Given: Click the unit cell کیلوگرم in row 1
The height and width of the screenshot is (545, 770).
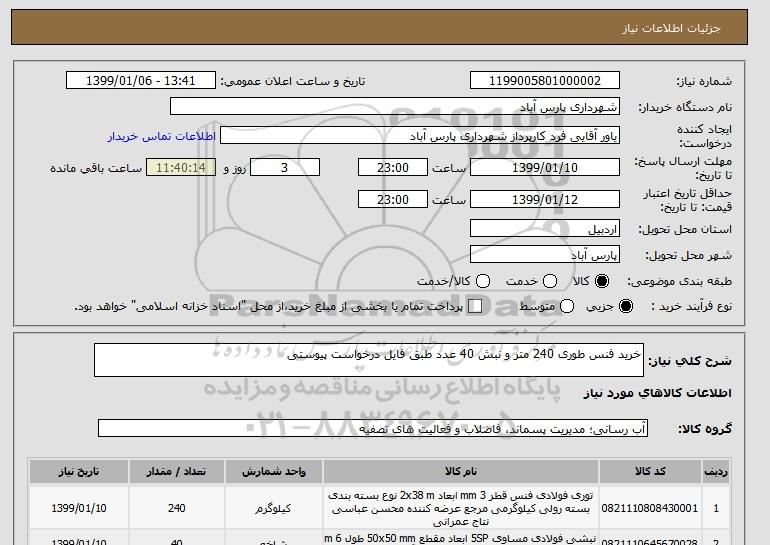Looking at the screenshot, I should [273, 508].
